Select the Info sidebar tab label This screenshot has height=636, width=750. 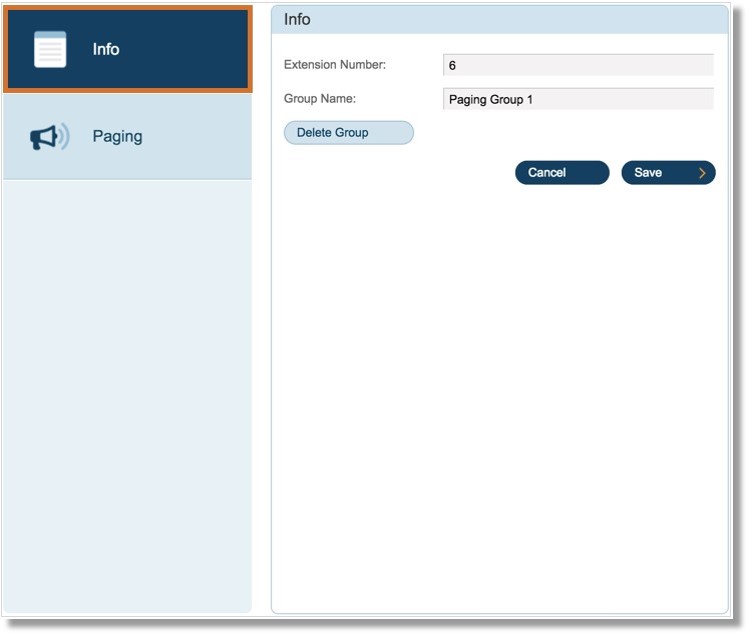[106, 49]
